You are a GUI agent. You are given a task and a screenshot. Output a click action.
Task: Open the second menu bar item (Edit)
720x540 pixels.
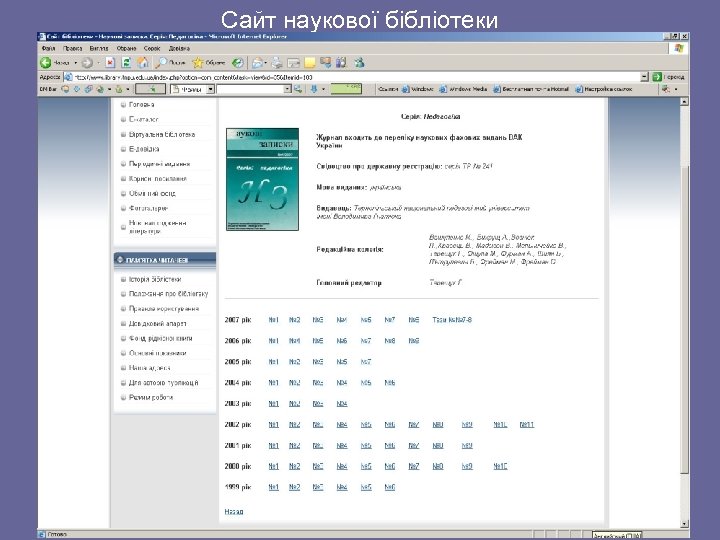73,48
